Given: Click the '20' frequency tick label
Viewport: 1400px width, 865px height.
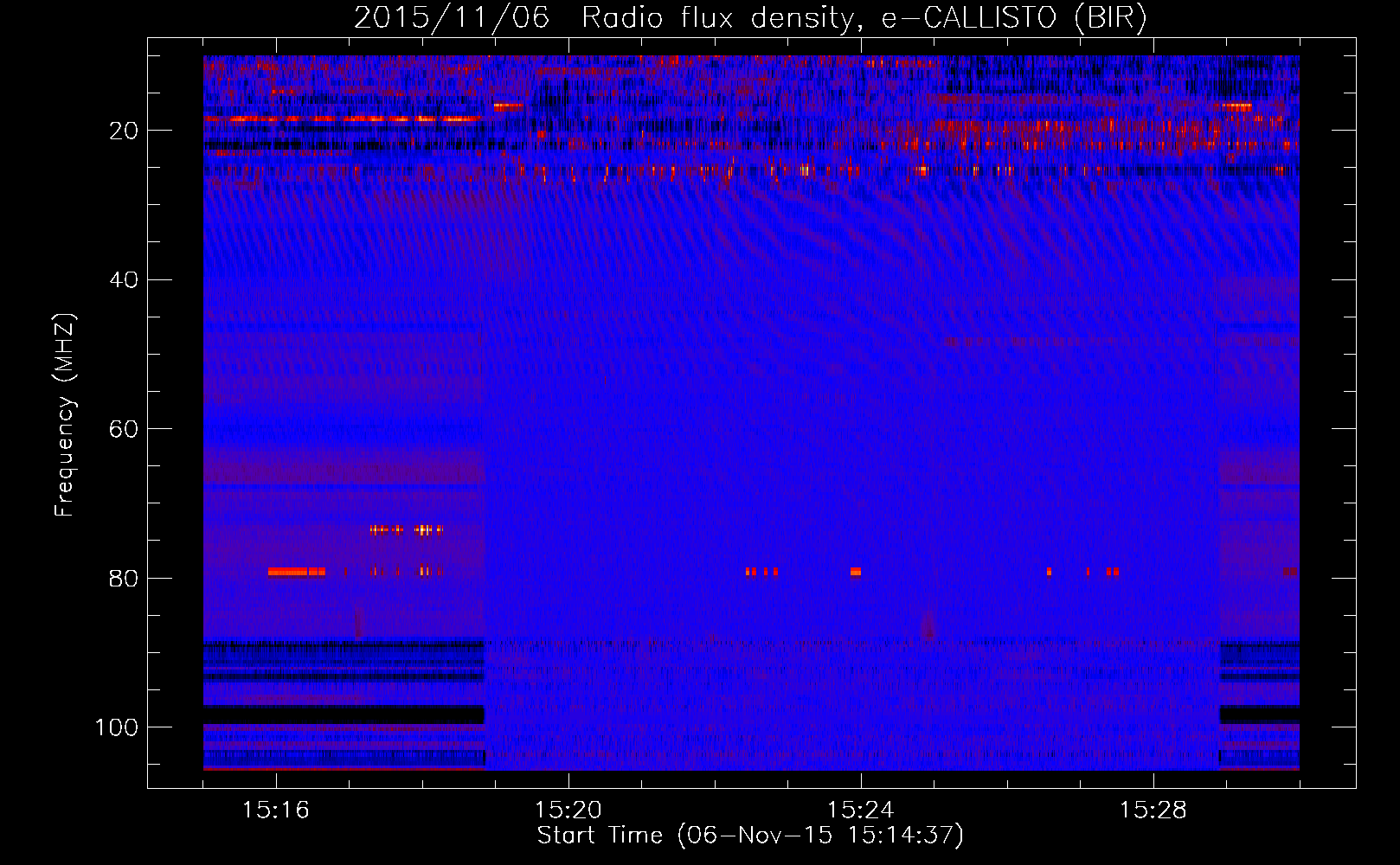Looking at the screenshot, I should [x=124, y=131].
